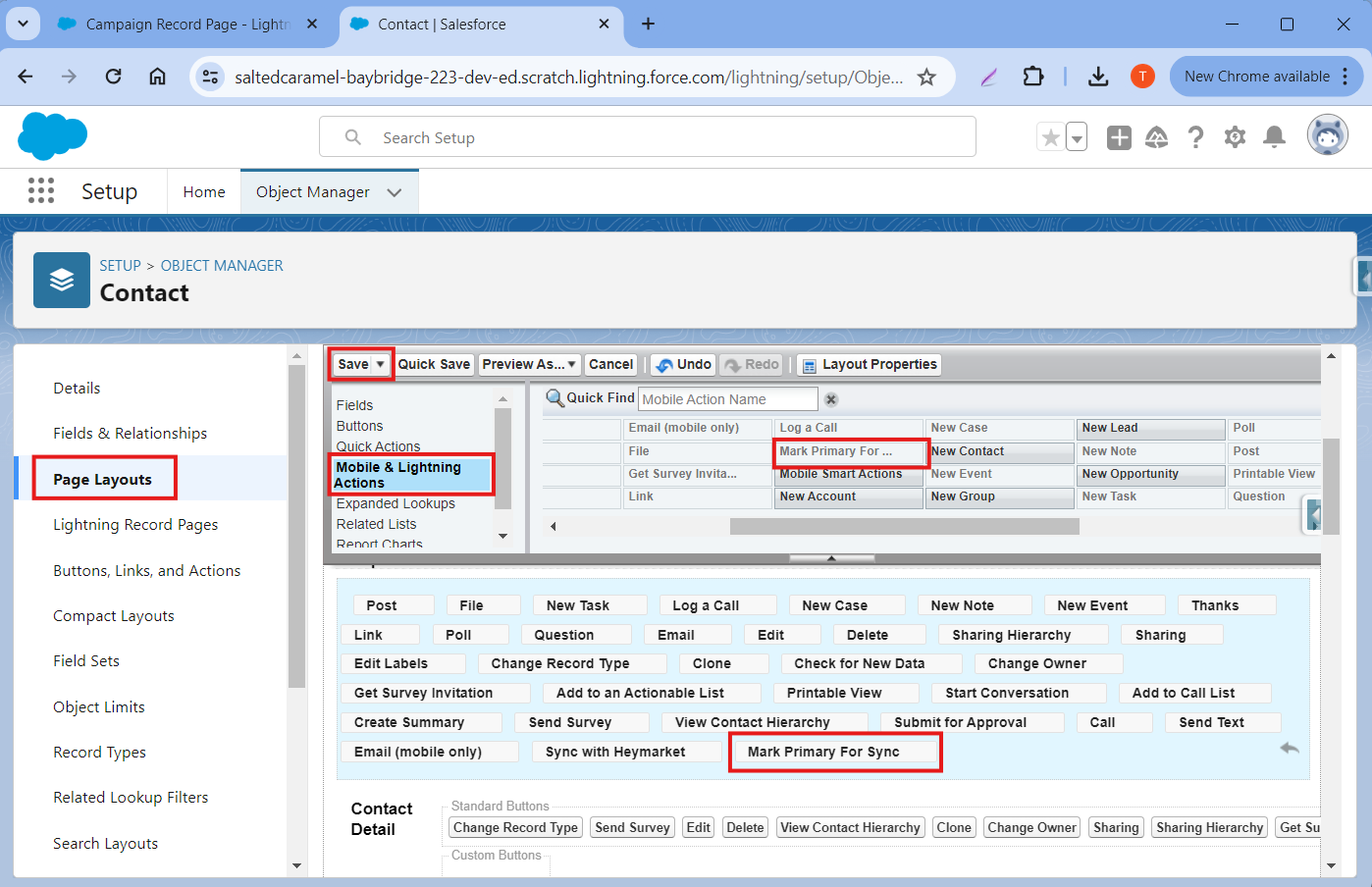Click the Salesforce cloud logo
Viewport: 1372px width, 887px height.
53,135
